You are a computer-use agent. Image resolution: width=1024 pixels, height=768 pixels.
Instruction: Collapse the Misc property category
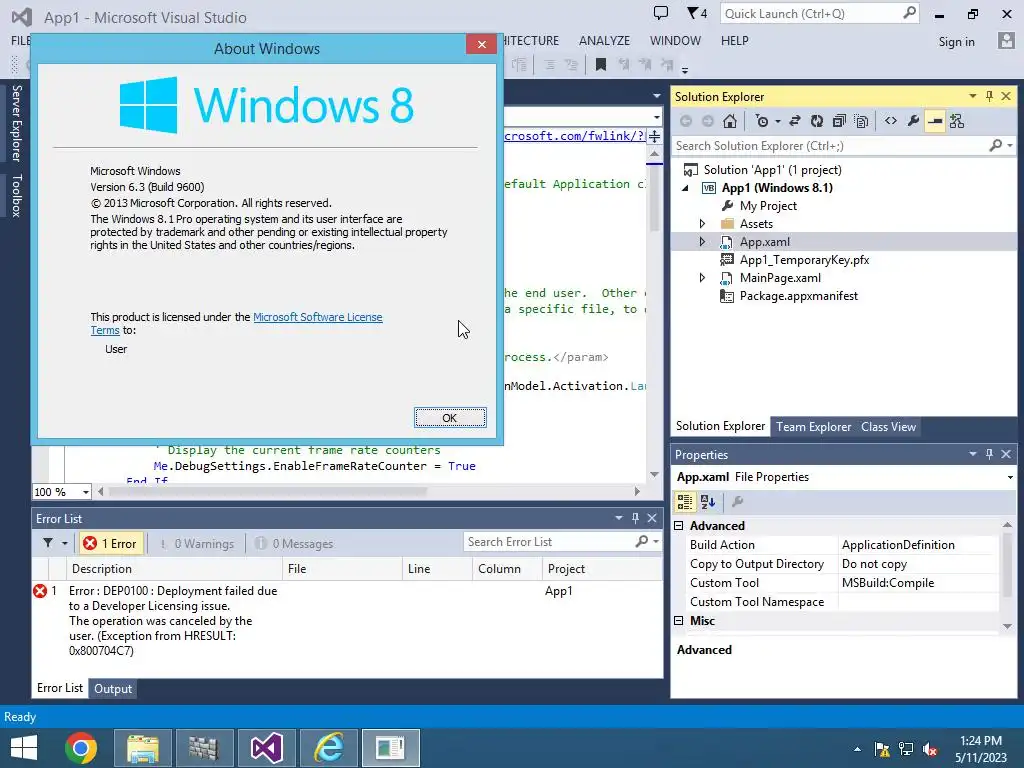[679, 620]
